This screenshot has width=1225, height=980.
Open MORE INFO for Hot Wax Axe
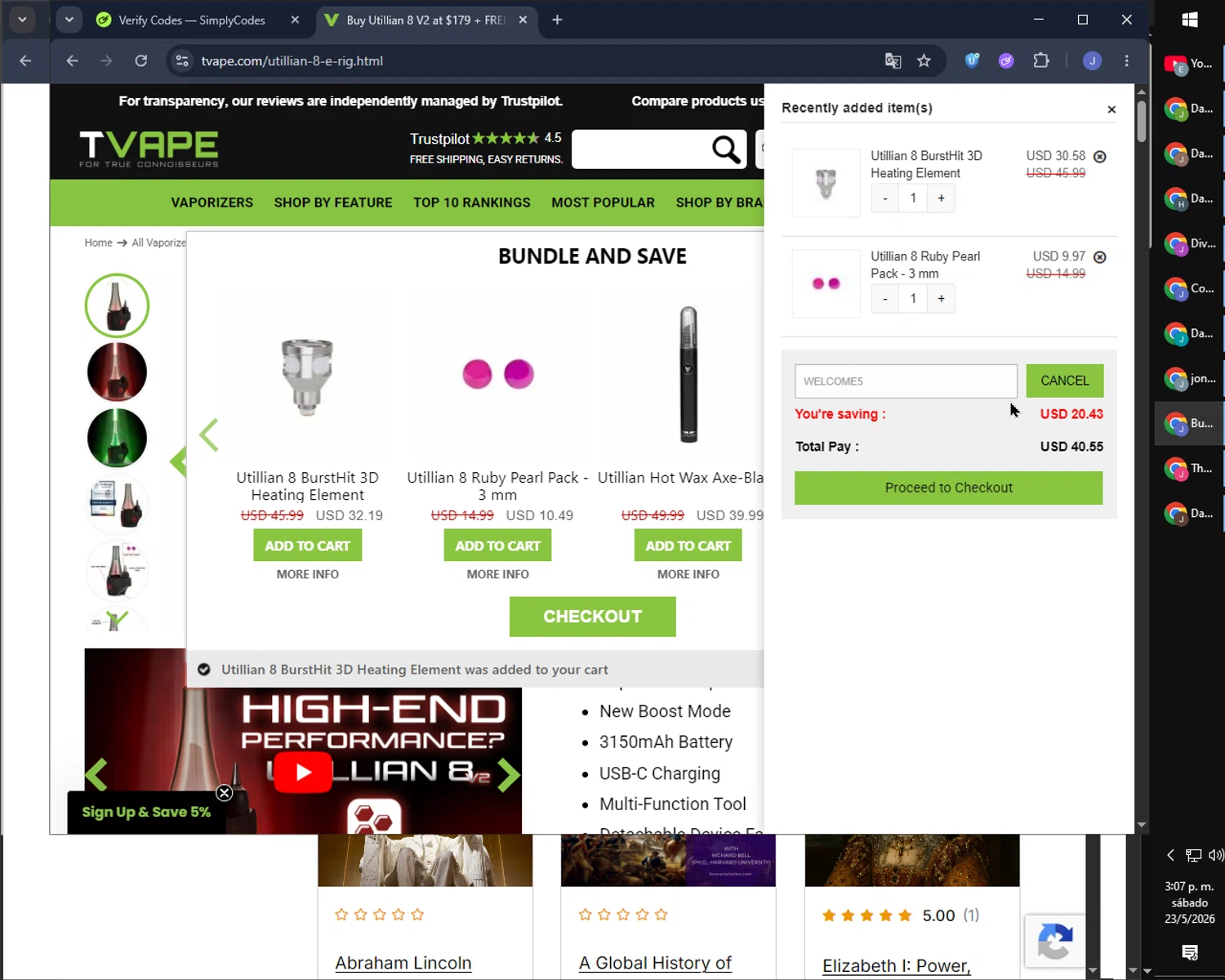pos(688,574)
